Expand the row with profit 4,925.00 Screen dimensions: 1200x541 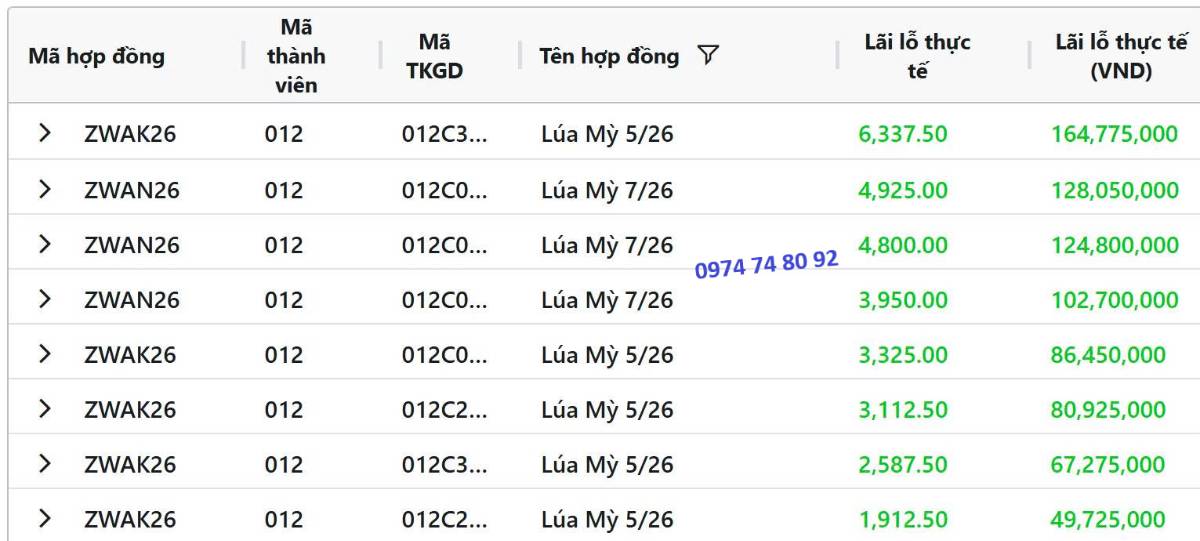point(44,188)
